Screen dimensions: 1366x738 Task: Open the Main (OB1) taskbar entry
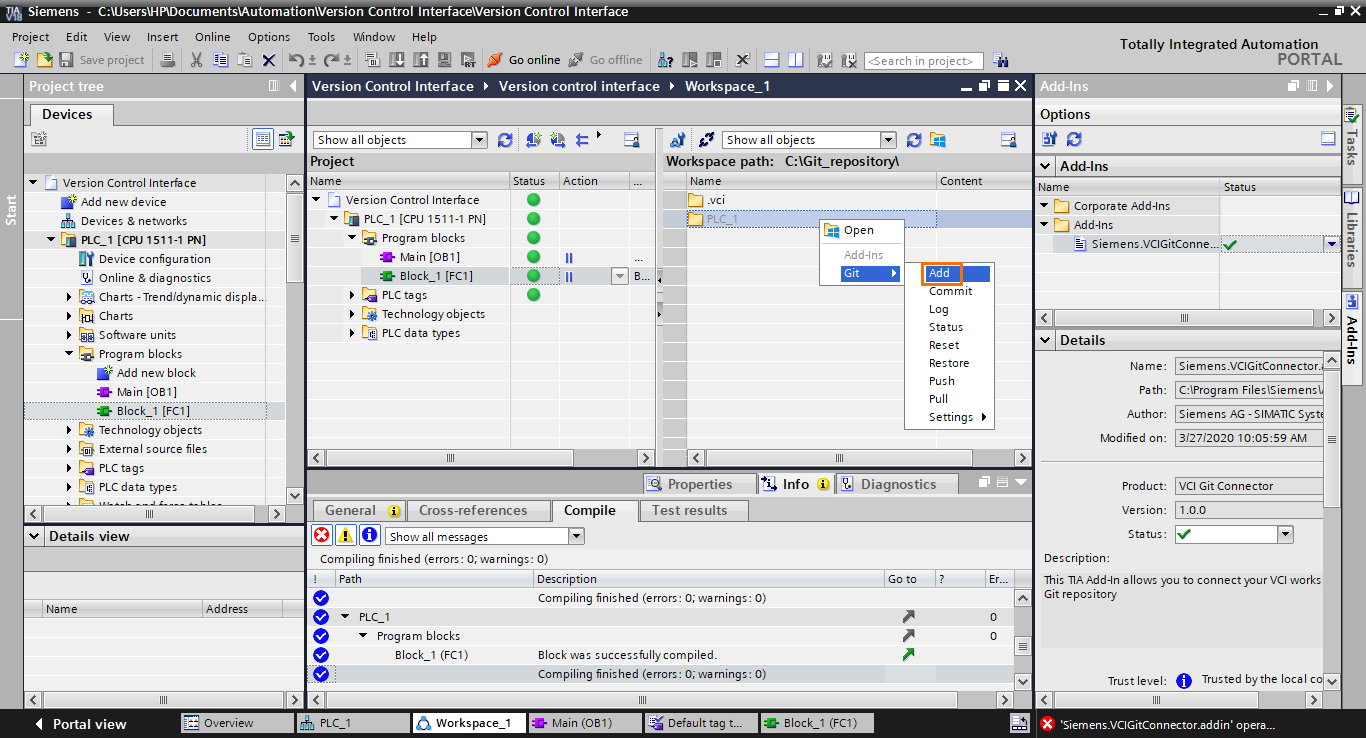585,722
